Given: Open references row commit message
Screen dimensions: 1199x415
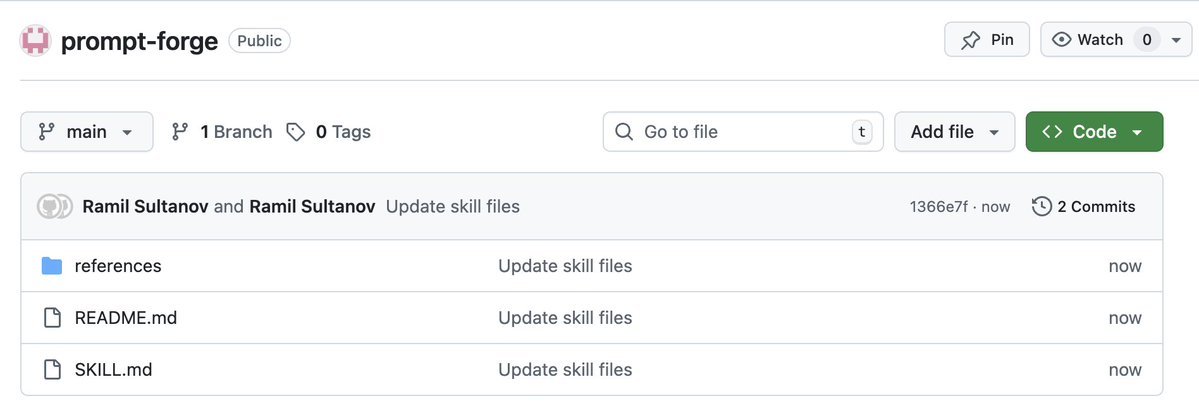Looking at the screenshot, I should (565, 266).
